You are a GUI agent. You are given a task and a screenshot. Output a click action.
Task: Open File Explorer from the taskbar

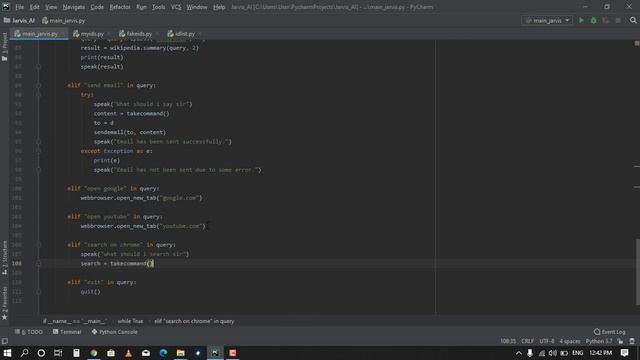pos(180,353)
